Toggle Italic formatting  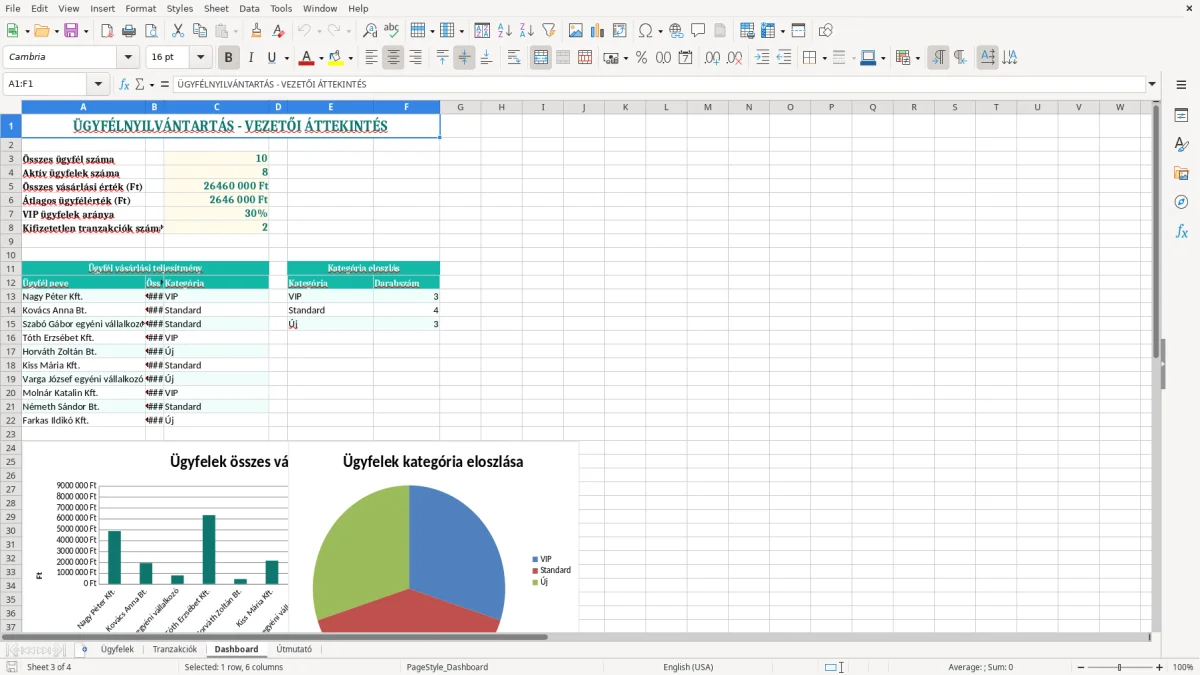click(251, 58)
